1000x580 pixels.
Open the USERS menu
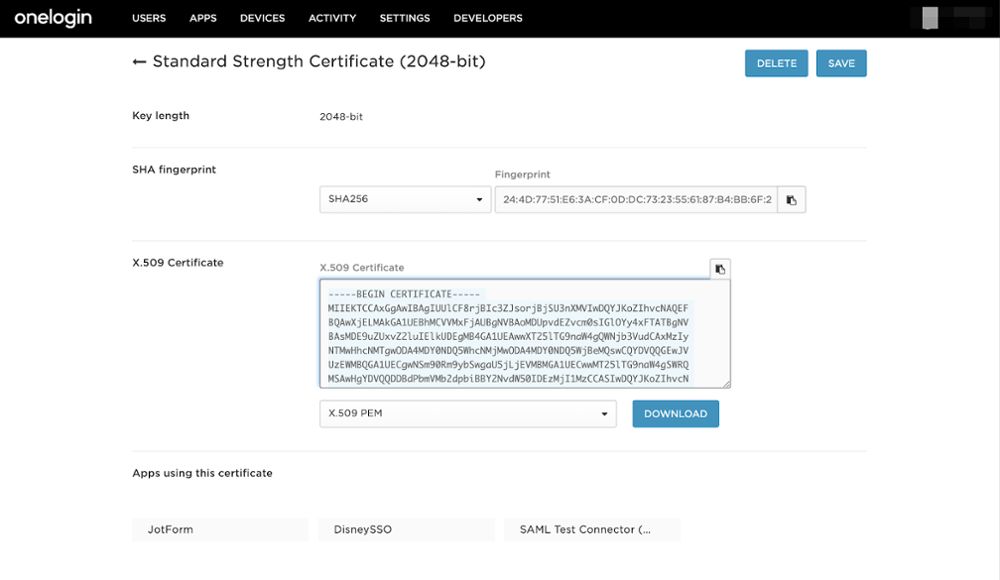(148, 18)
